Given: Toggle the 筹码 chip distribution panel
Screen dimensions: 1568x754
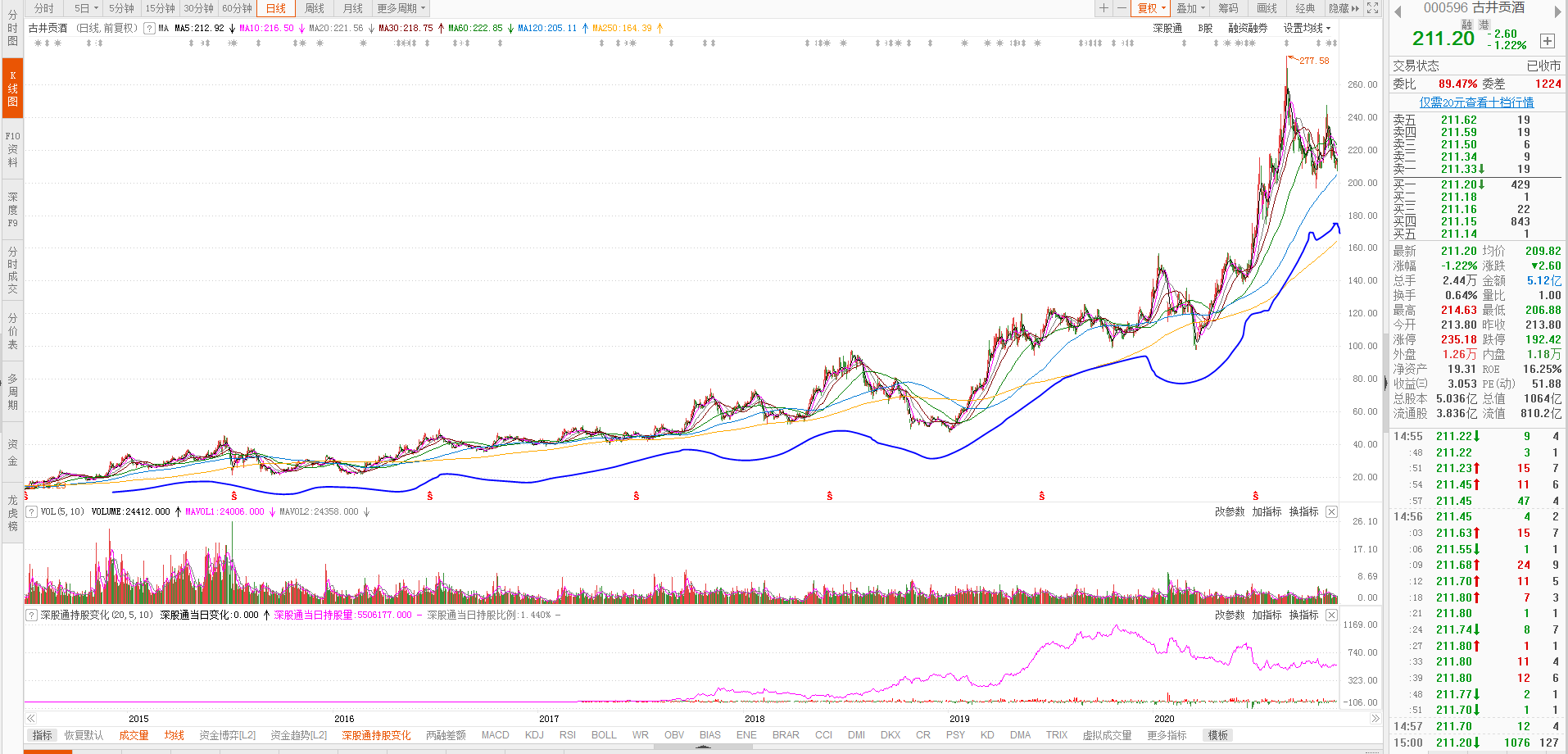Looking at the screenshot, I should [1228, 8].
